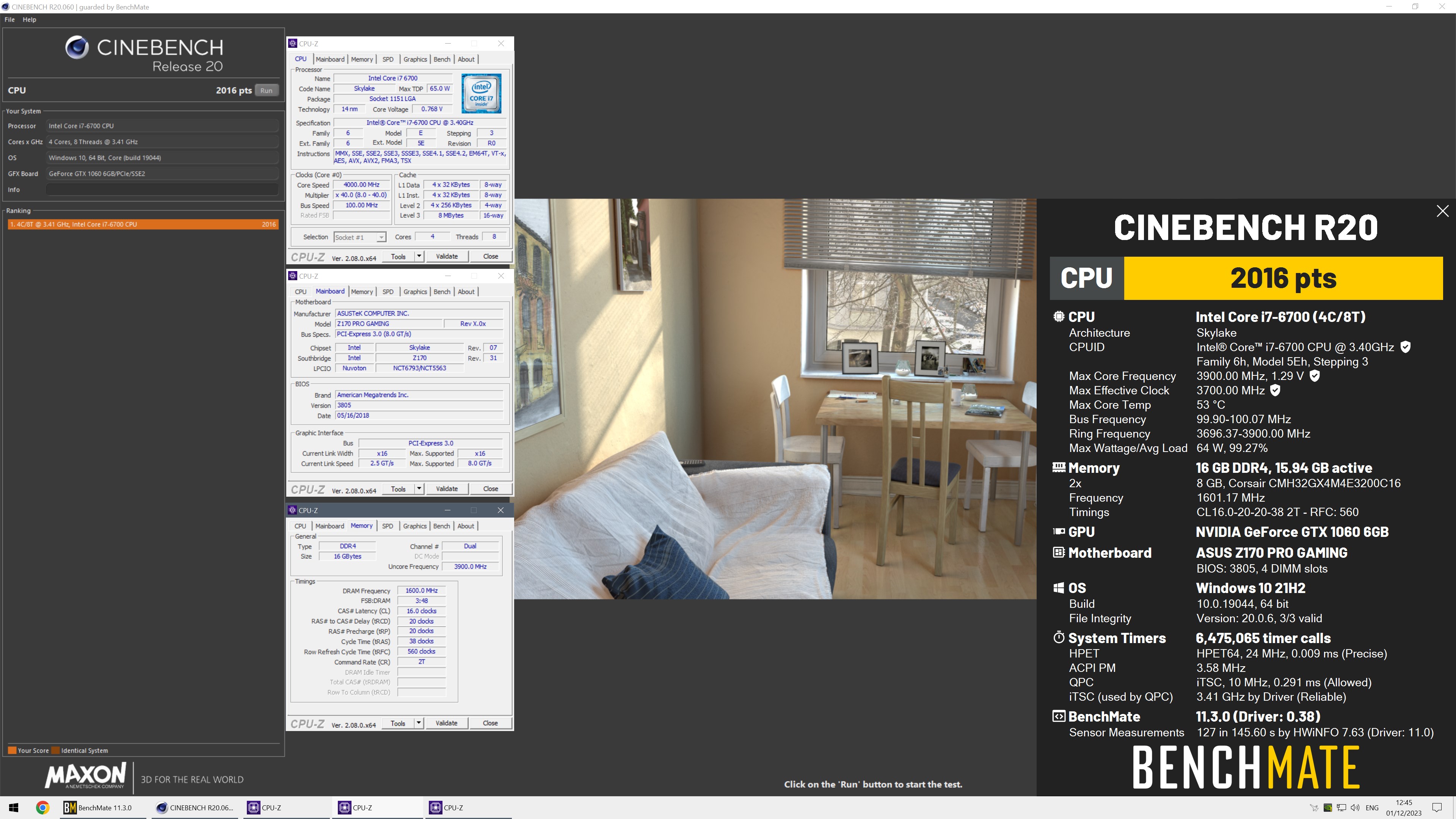This screenshot has width=1456, height=819.
Task: Expand Tools dropdown arrow in CPU tab window
Action: (x=419, y=256)
